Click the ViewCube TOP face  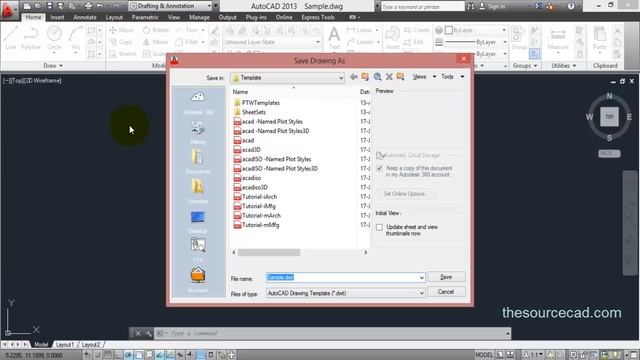tap(609, 117)
